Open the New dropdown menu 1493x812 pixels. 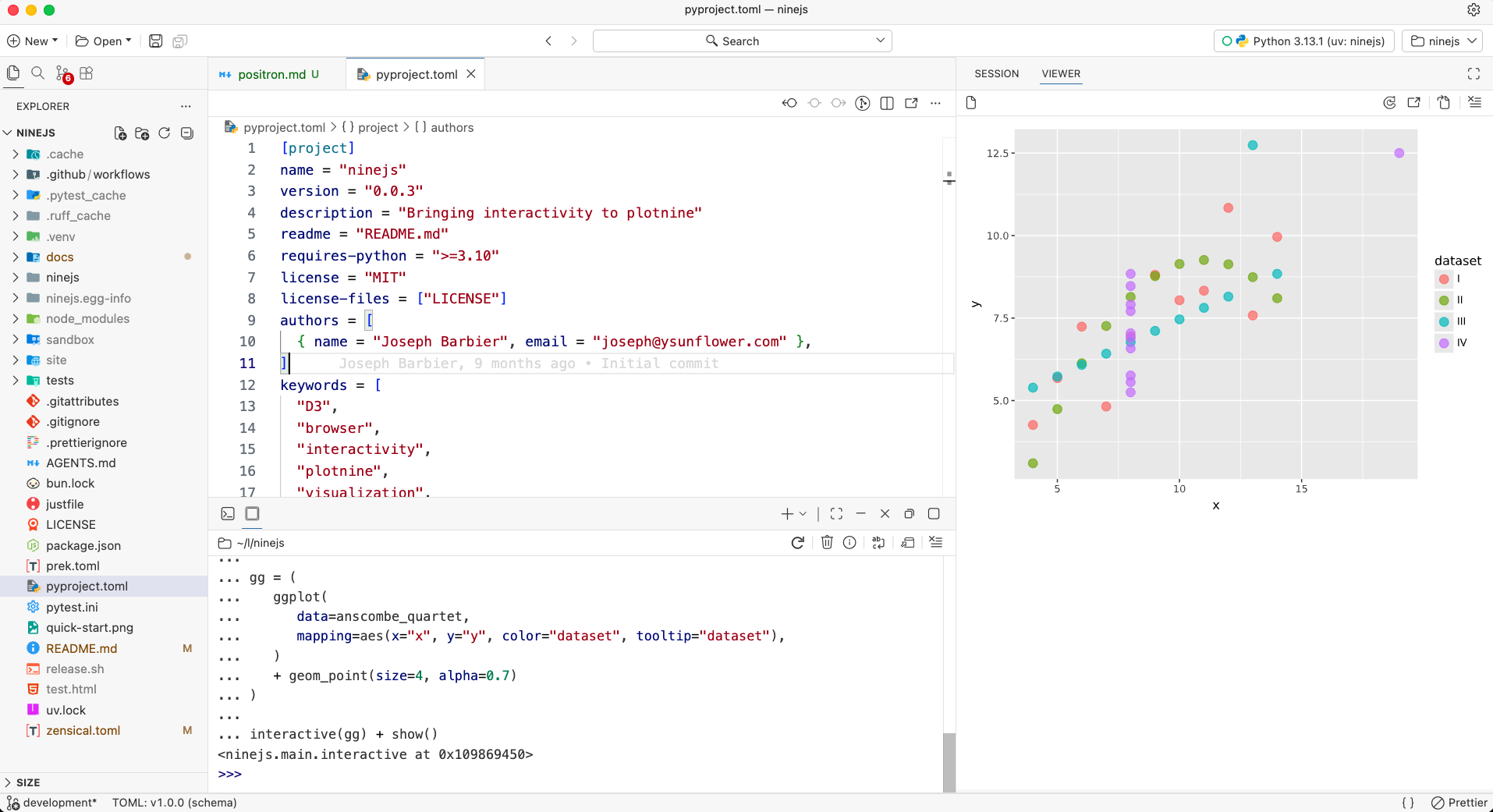coord(33,41)
